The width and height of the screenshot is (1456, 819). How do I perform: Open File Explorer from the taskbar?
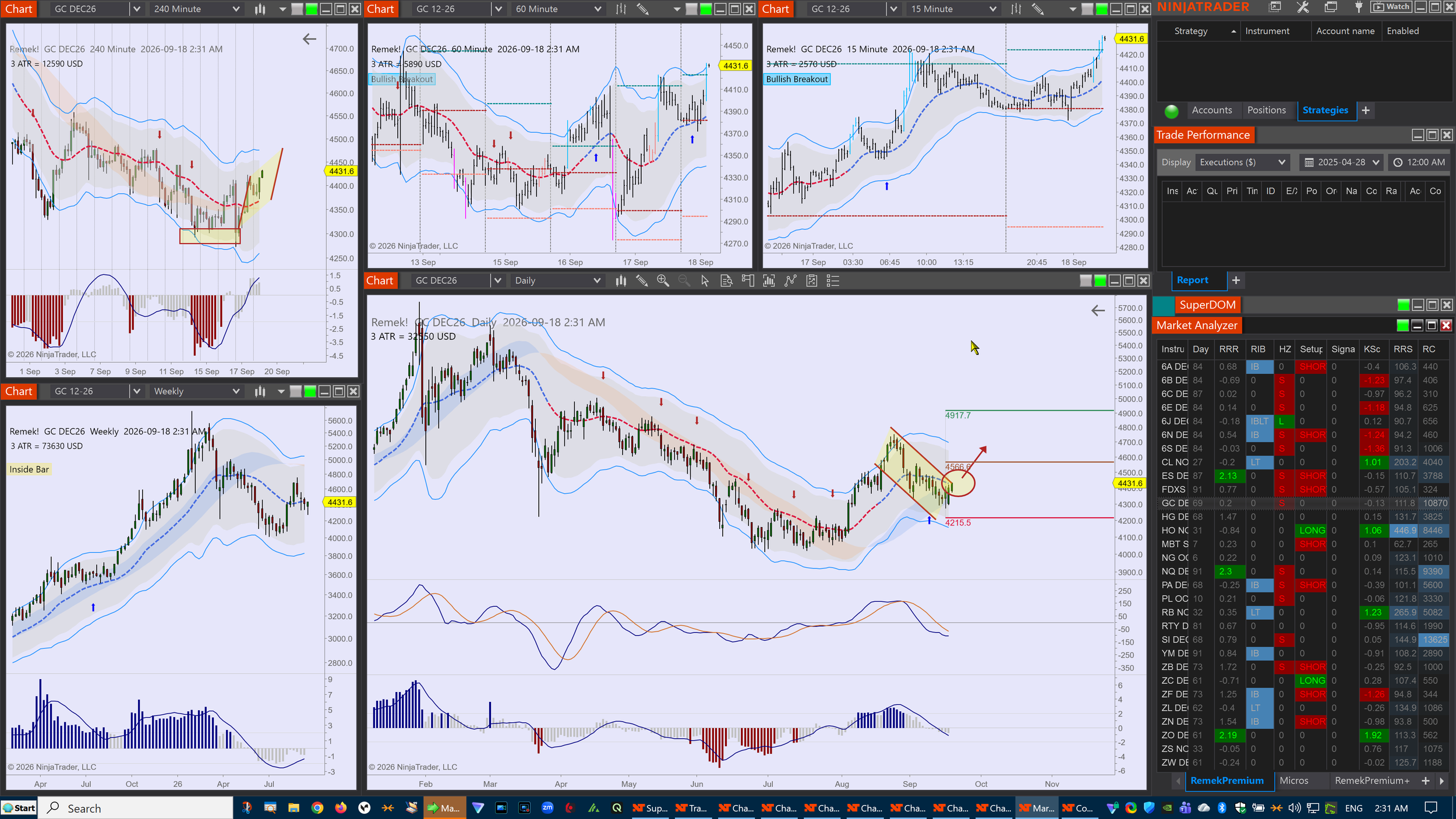(x=294, y=808)
